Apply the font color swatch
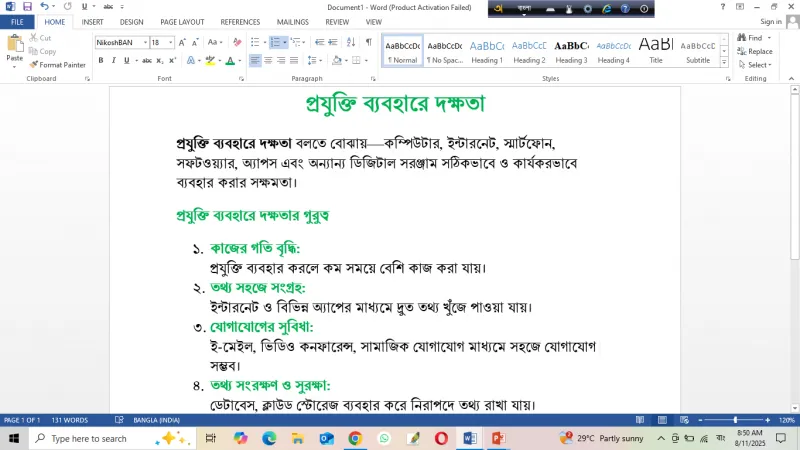This screenshot has width=800, height=450. [x=230, y=60]
